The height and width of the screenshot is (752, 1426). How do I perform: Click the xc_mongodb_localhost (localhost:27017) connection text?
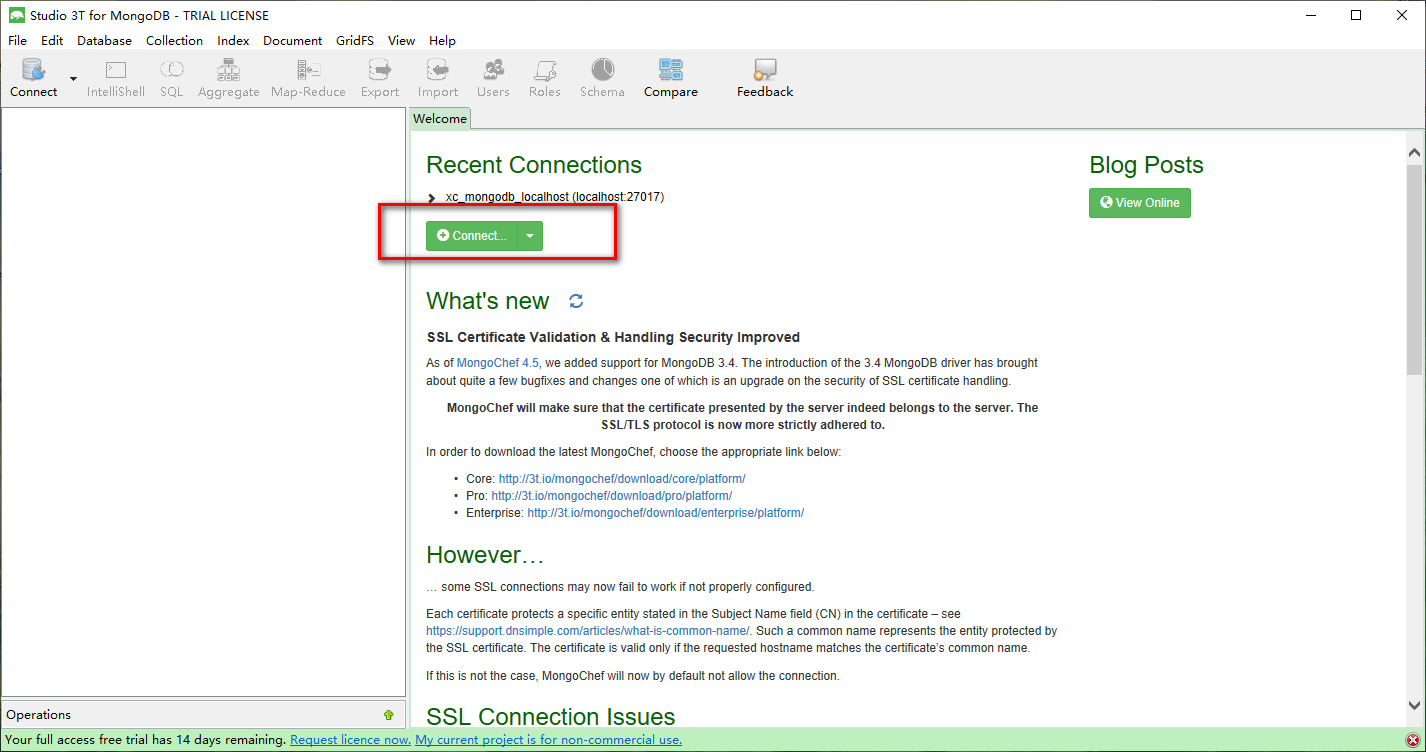555,197
